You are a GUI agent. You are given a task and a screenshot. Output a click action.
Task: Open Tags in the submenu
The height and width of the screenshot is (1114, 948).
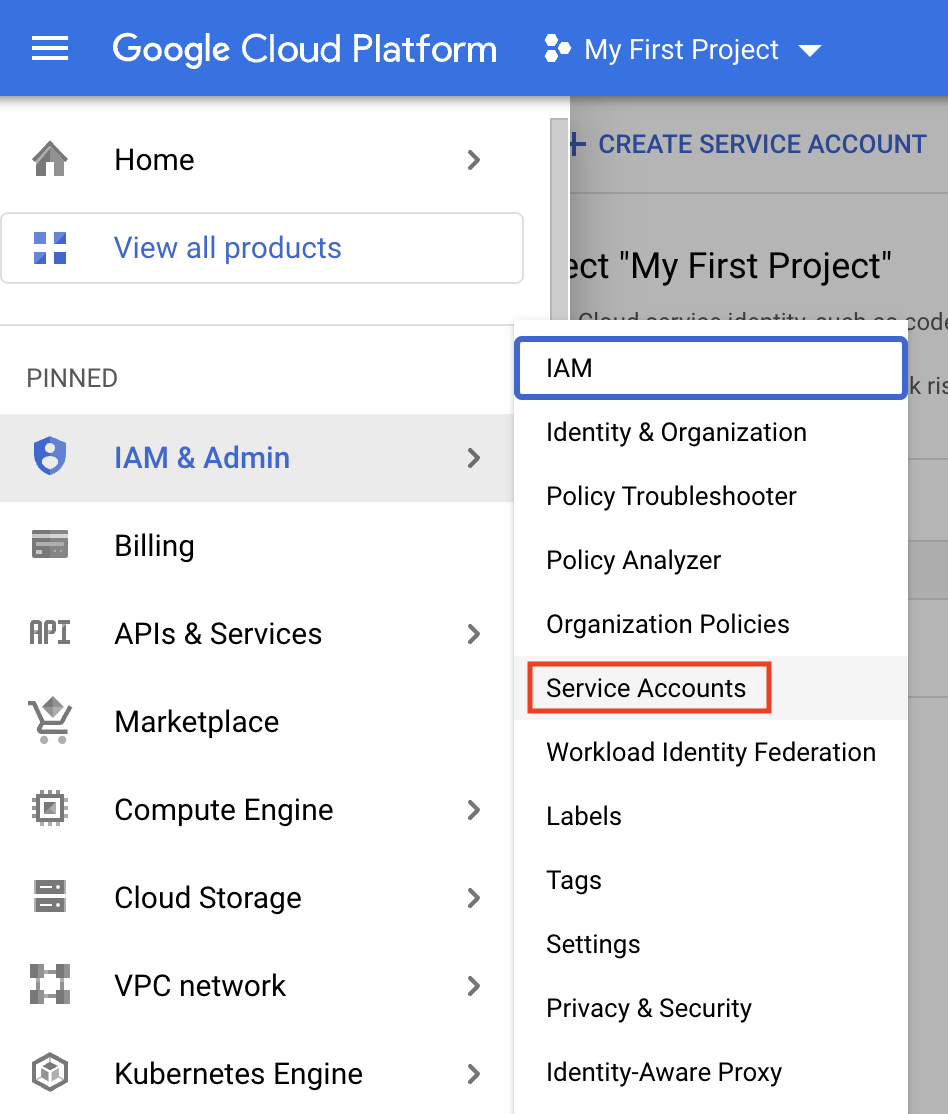711,880
